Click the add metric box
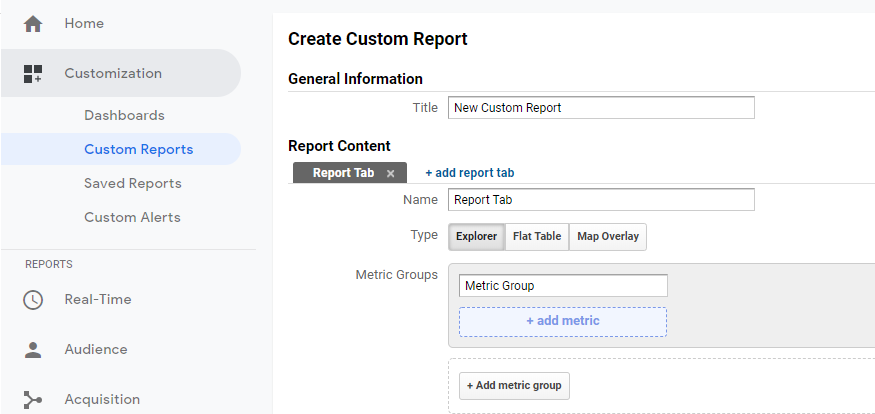This screenshot has height=414, width=875. [563, 321]
